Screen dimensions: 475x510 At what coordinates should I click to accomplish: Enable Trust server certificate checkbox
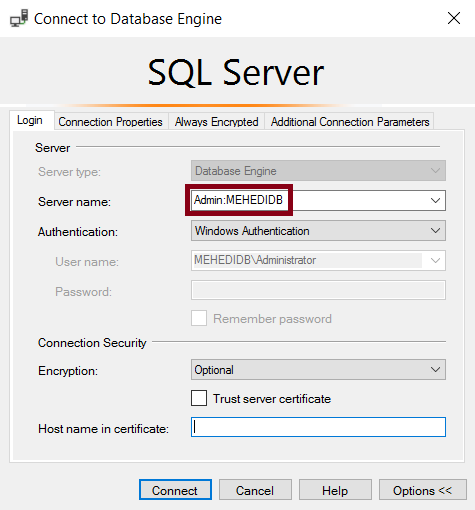(x=199, y=398)
